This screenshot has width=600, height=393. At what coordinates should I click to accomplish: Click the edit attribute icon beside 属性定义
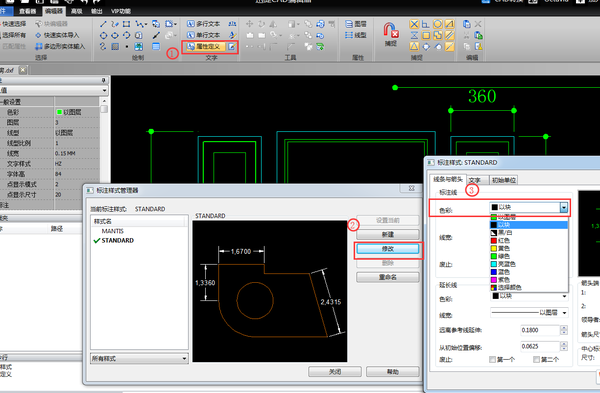232,47
